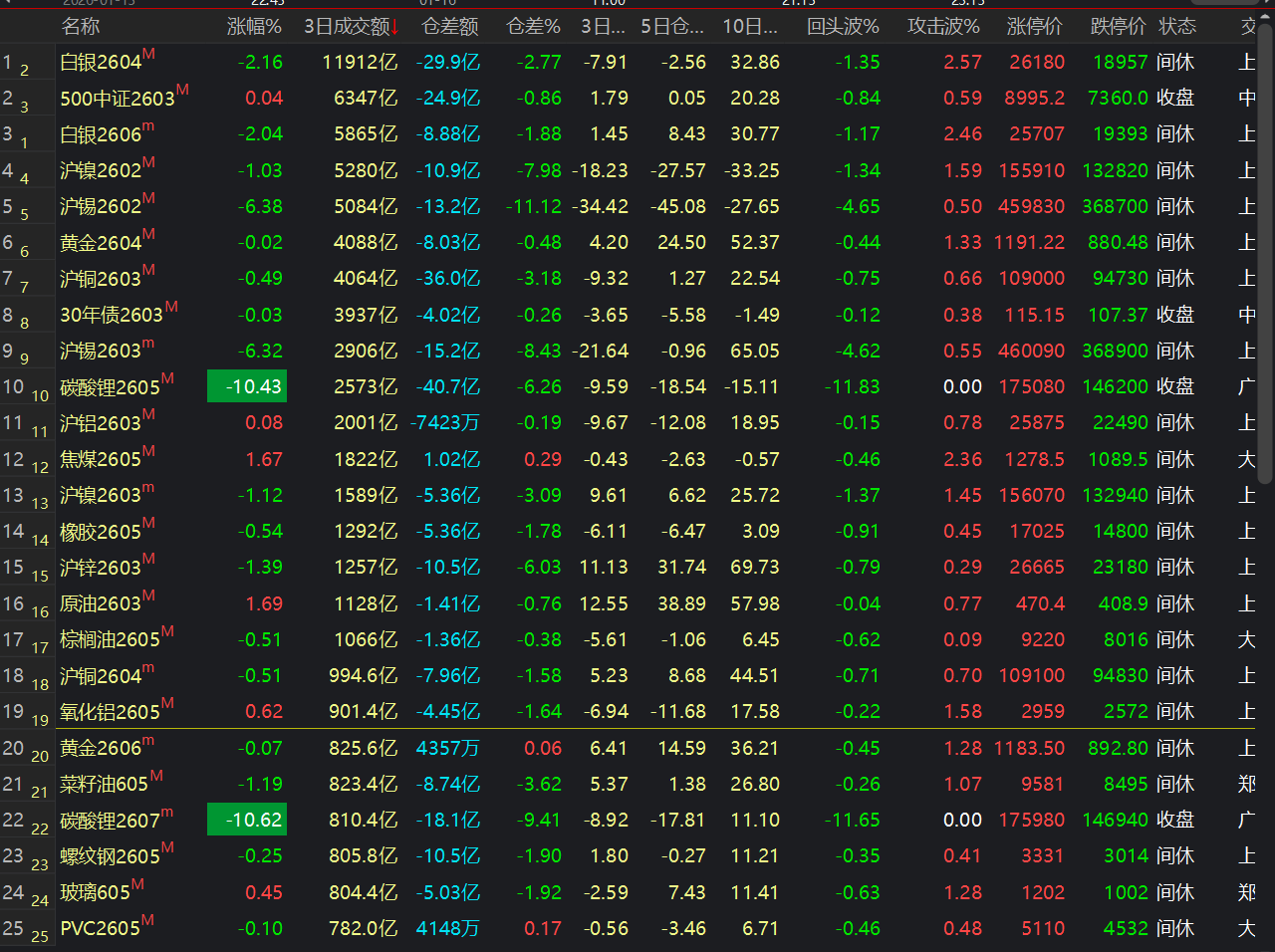Click the M superscript on 黄金2604
Image resolution: width=1275 pixels, height=952 pixels.
(x=148, y=235)
